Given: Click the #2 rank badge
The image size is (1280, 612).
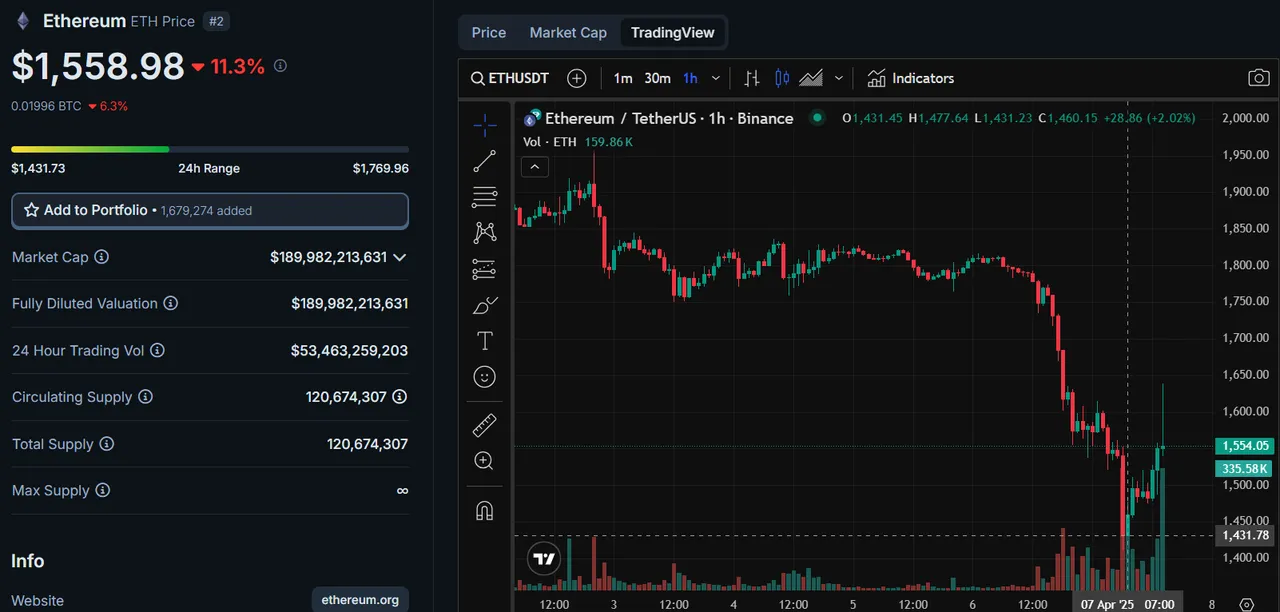Looking at the screenshot, I should tap(216, 21).
